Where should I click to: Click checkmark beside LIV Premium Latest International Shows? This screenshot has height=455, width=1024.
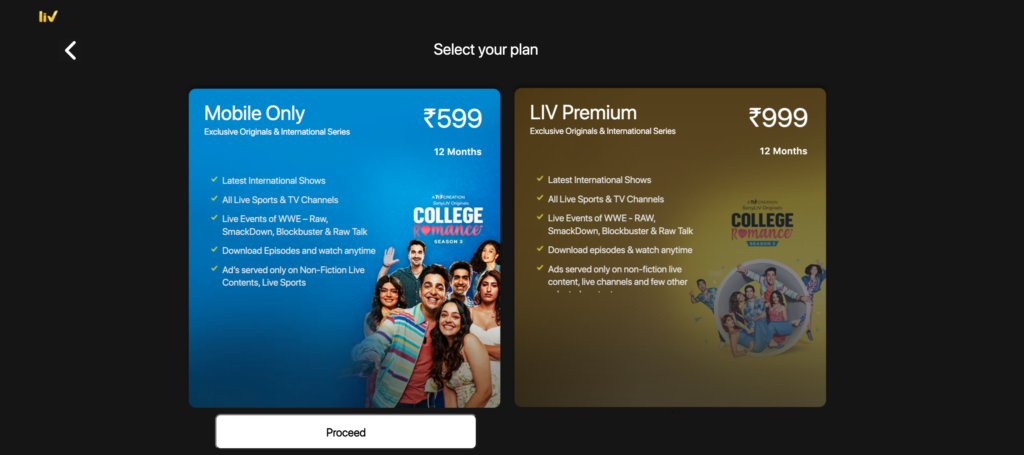click(540, 179)
